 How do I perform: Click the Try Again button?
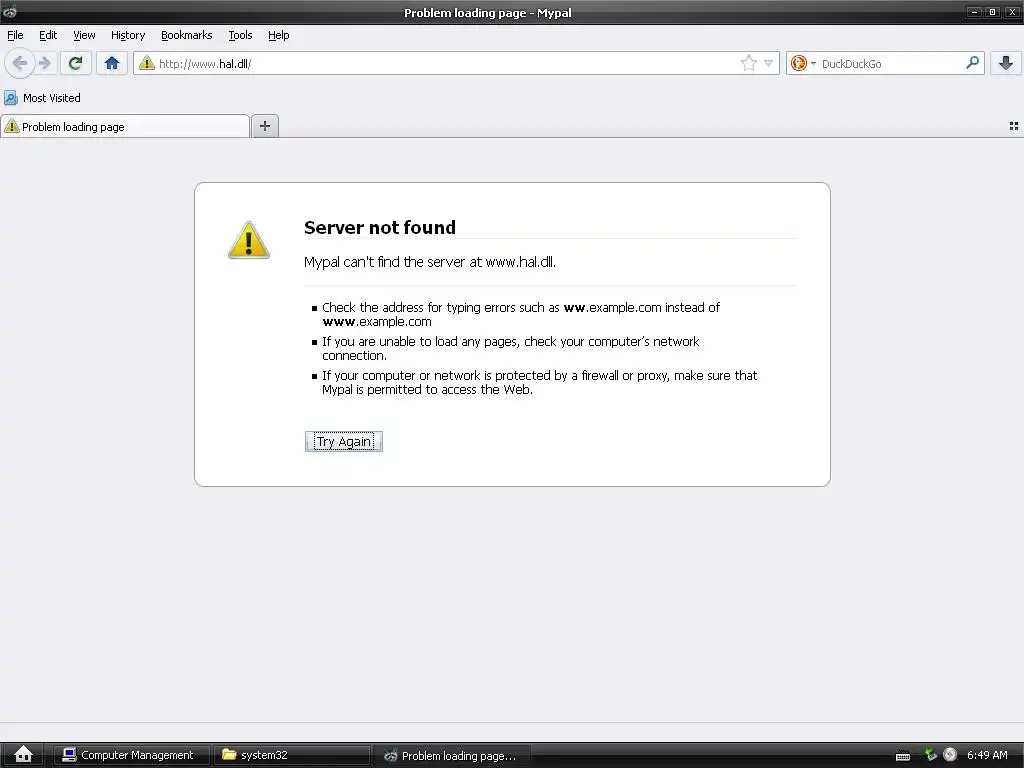[344, 441]
